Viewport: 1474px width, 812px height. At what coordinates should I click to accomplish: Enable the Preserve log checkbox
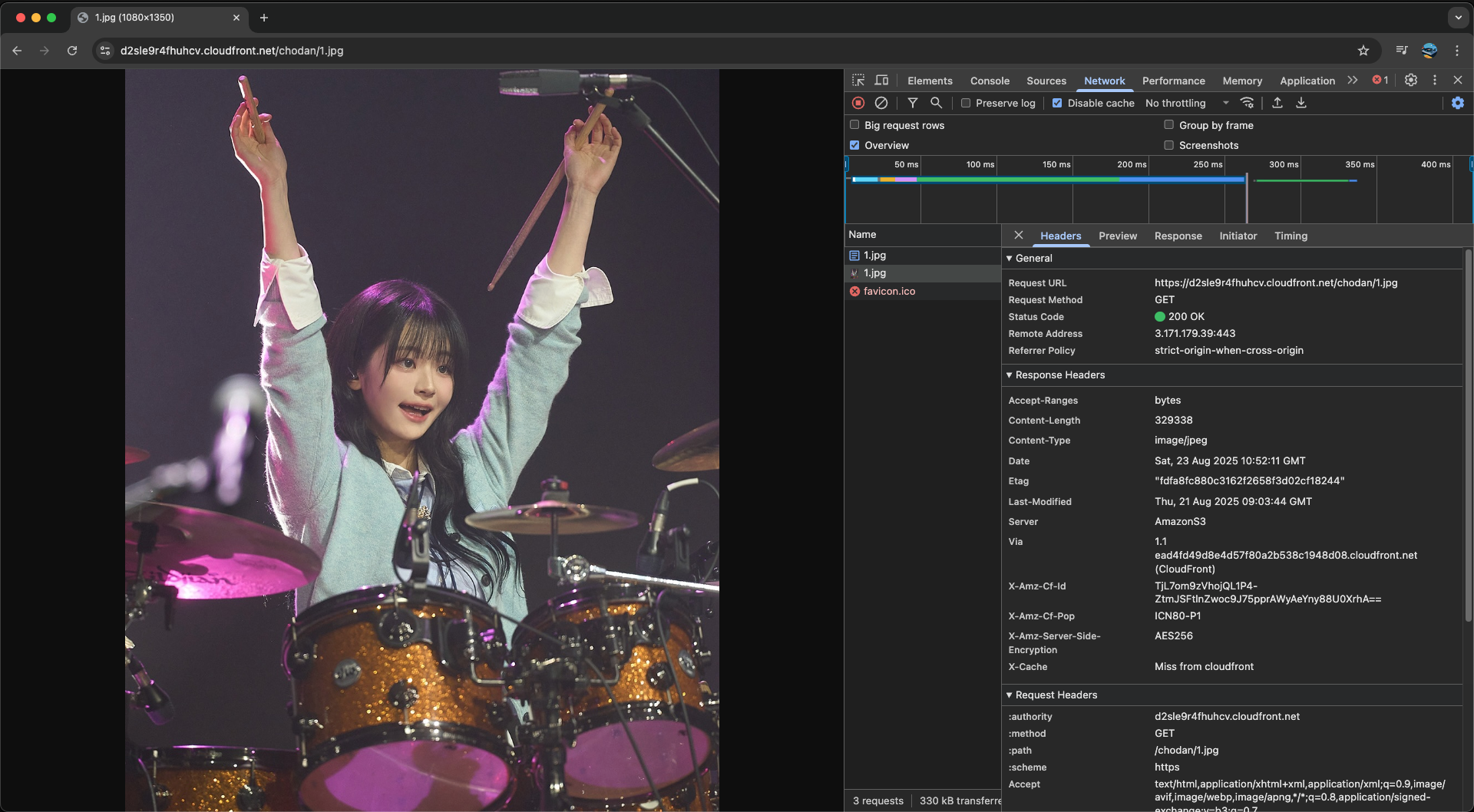point(966,103)
